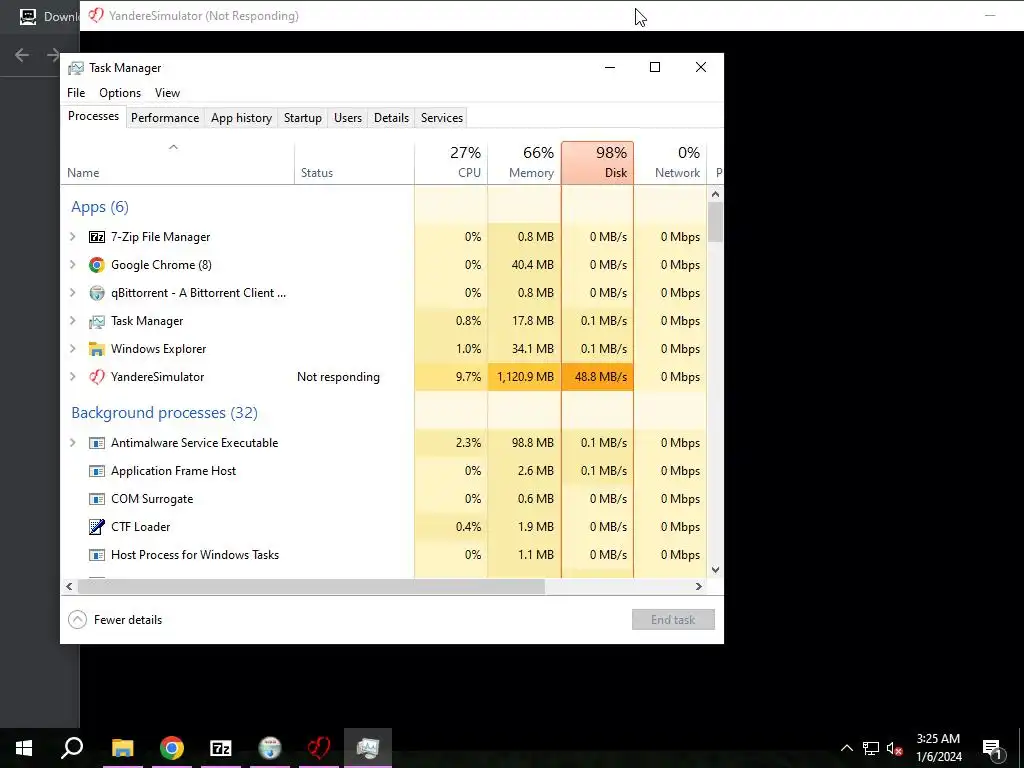Open taskbar Search magnifier
Image resolution: width=1024 pixels, height=768 pixels.
[x=72, y=748]
